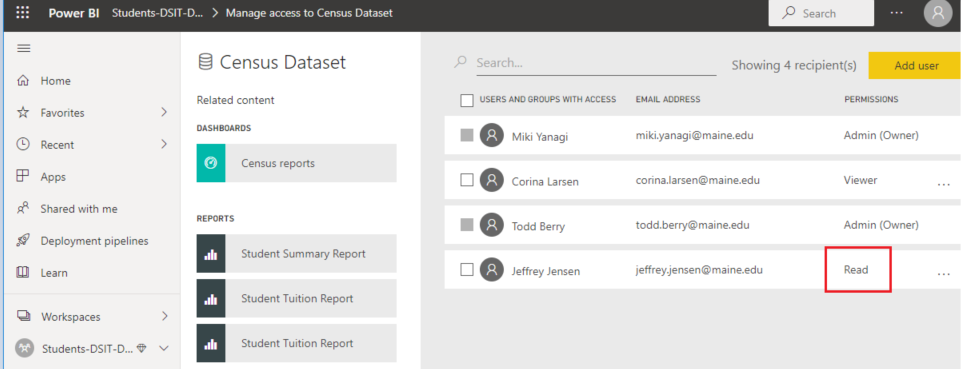The image size is (961, 369).
Task: Open Favorites in navigation
Action: click(63, 113)
